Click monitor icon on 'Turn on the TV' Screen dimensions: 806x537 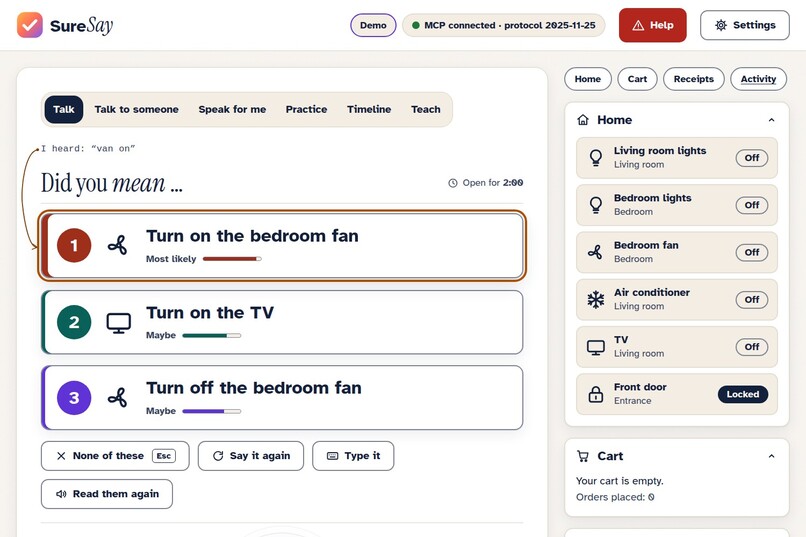118,323
